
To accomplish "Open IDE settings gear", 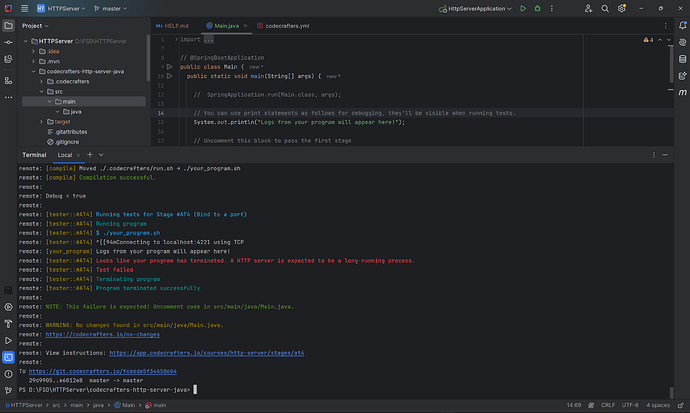I will point(621,8).
